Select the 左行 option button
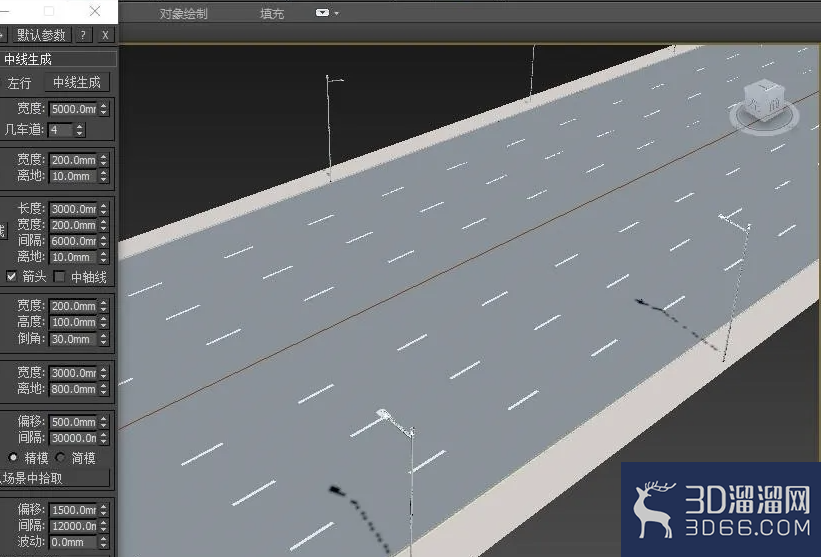Viewport: 821px width, 557px height. (x=19, y=83)
